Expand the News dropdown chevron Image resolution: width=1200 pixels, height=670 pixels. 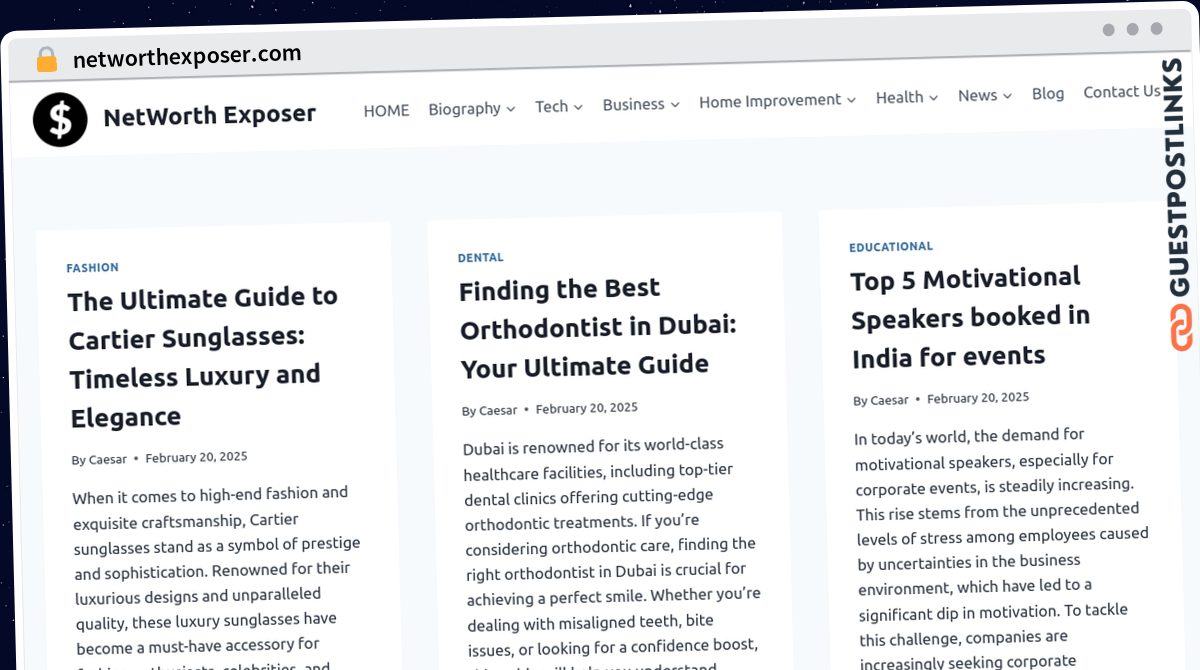(x=1007, y=96)
